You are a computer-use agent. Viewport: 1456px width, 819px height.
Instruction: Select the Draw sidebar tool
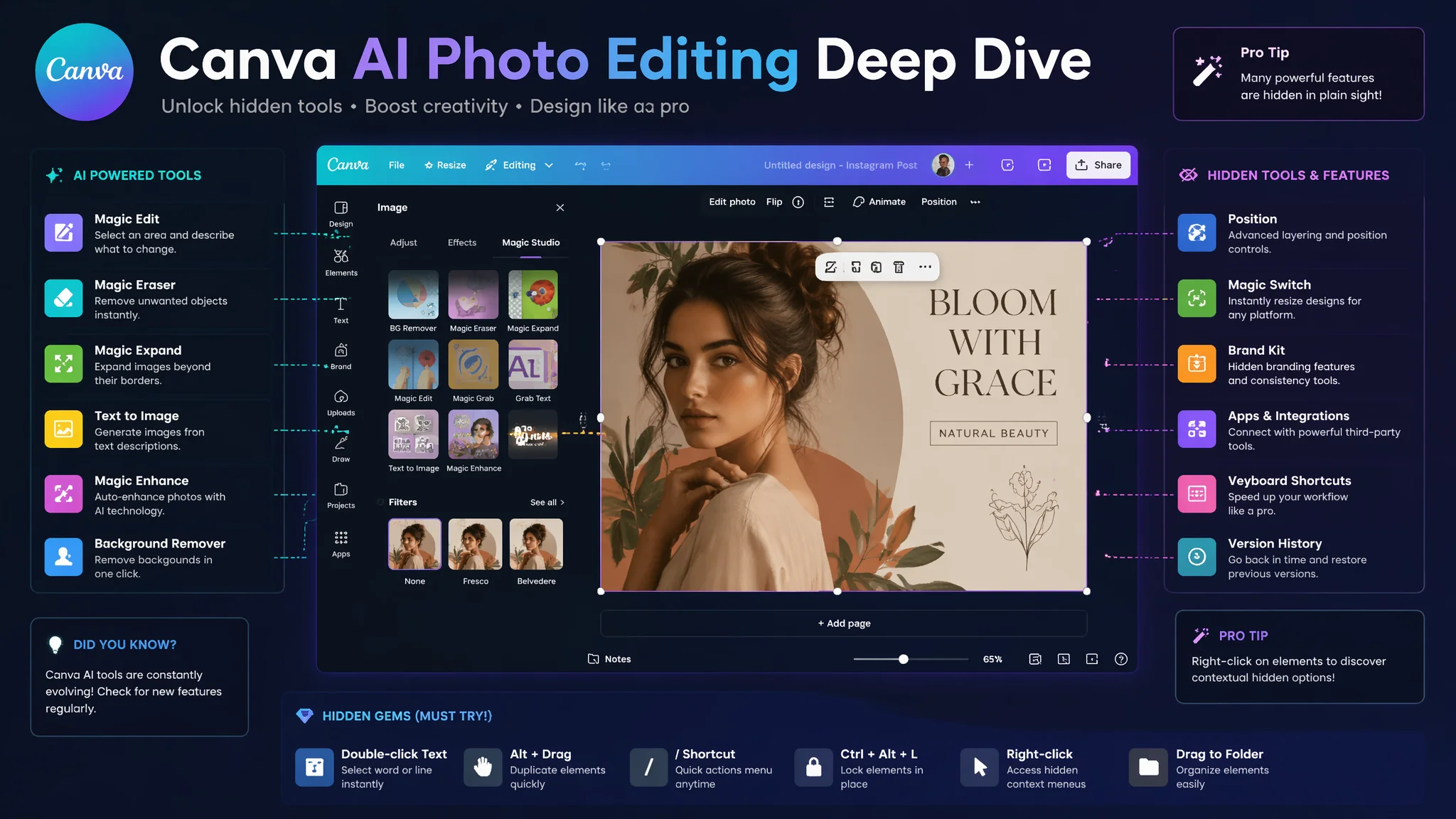point(341,449)
